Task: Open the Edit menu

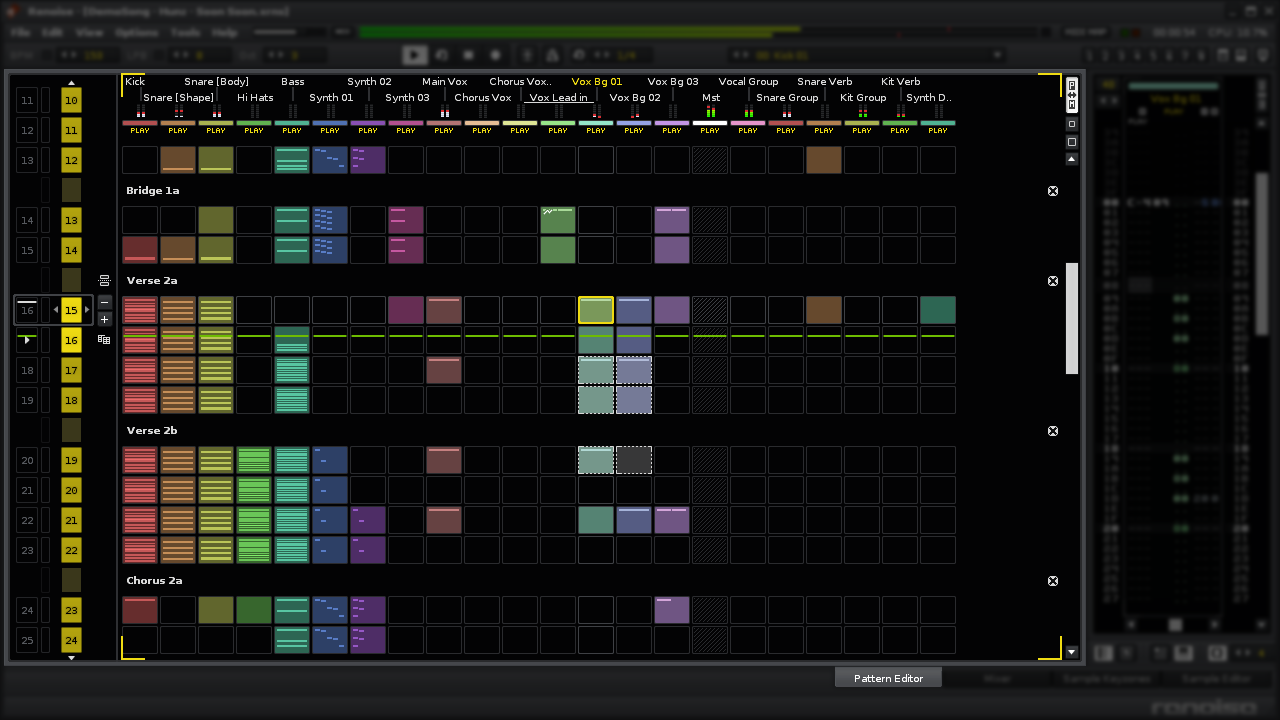Action: (x=52, y=32)
